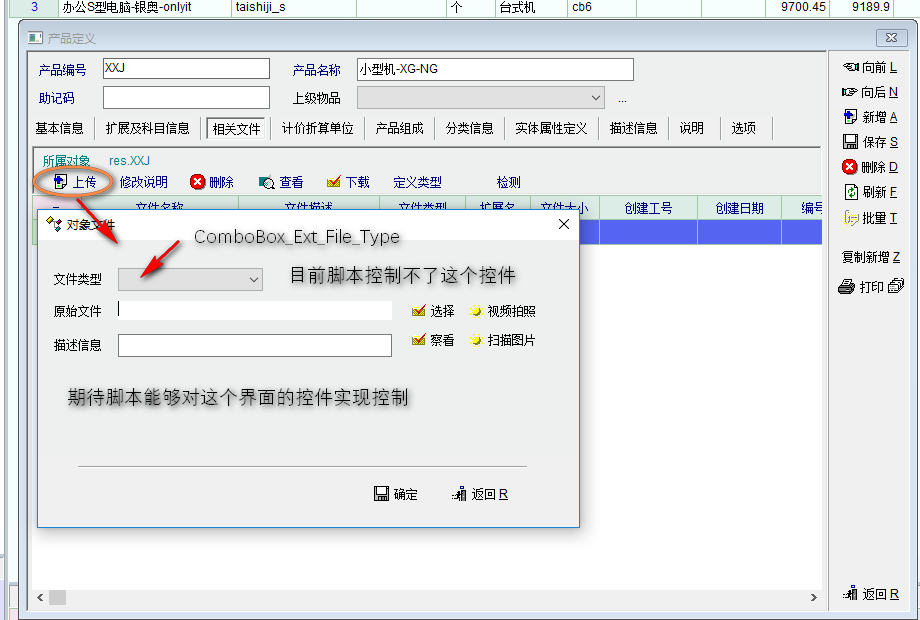Click the 下载 download icon

(x=334, y=183)
